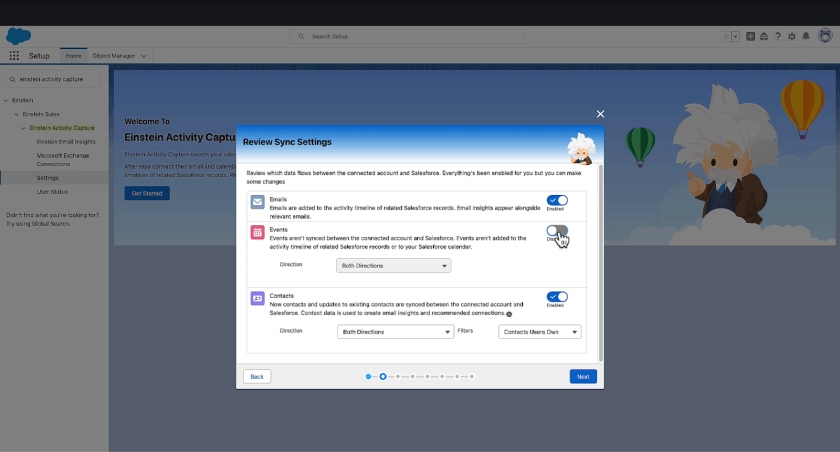Open the favorites star icon
Screen dimensions: 840x452
[726, 36]
